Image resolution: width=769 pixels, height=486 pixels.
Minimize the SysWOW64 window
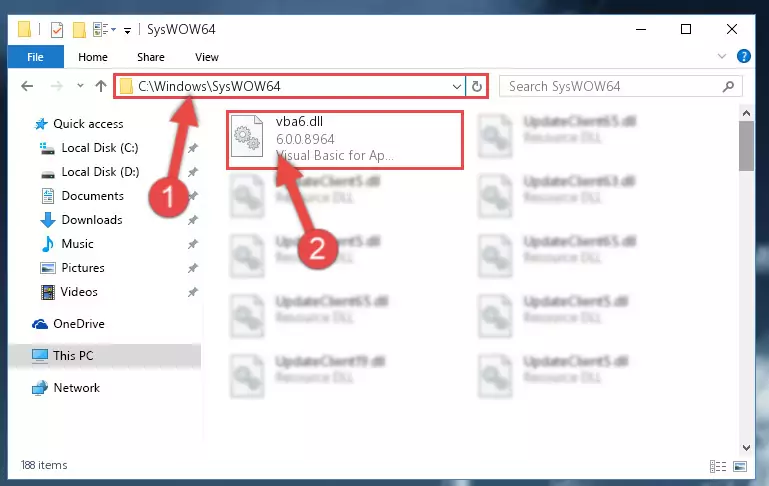click(641, 29)
